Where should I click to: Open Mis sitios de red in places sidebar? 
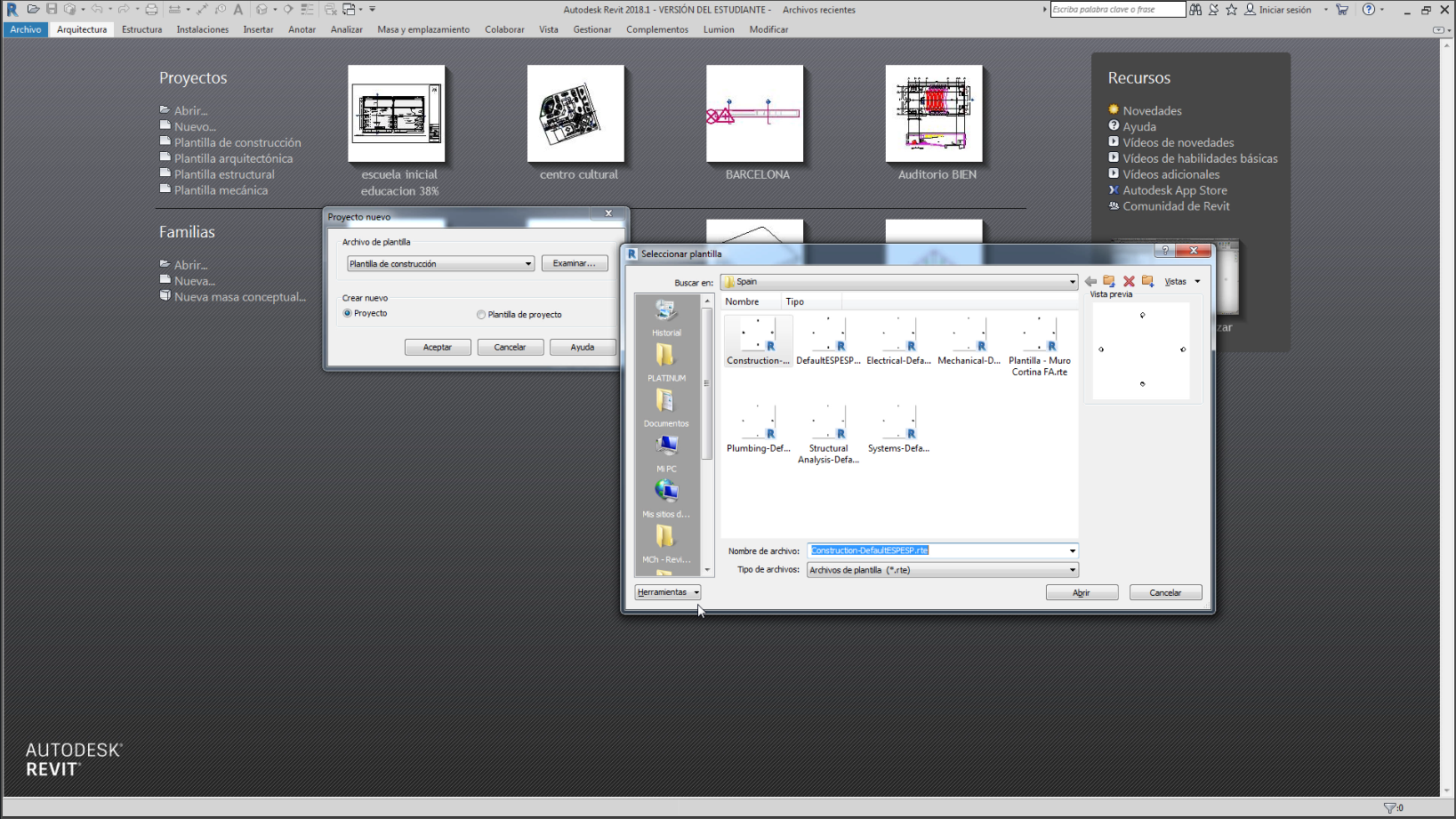pyautogui.click(x=666, y=499)
